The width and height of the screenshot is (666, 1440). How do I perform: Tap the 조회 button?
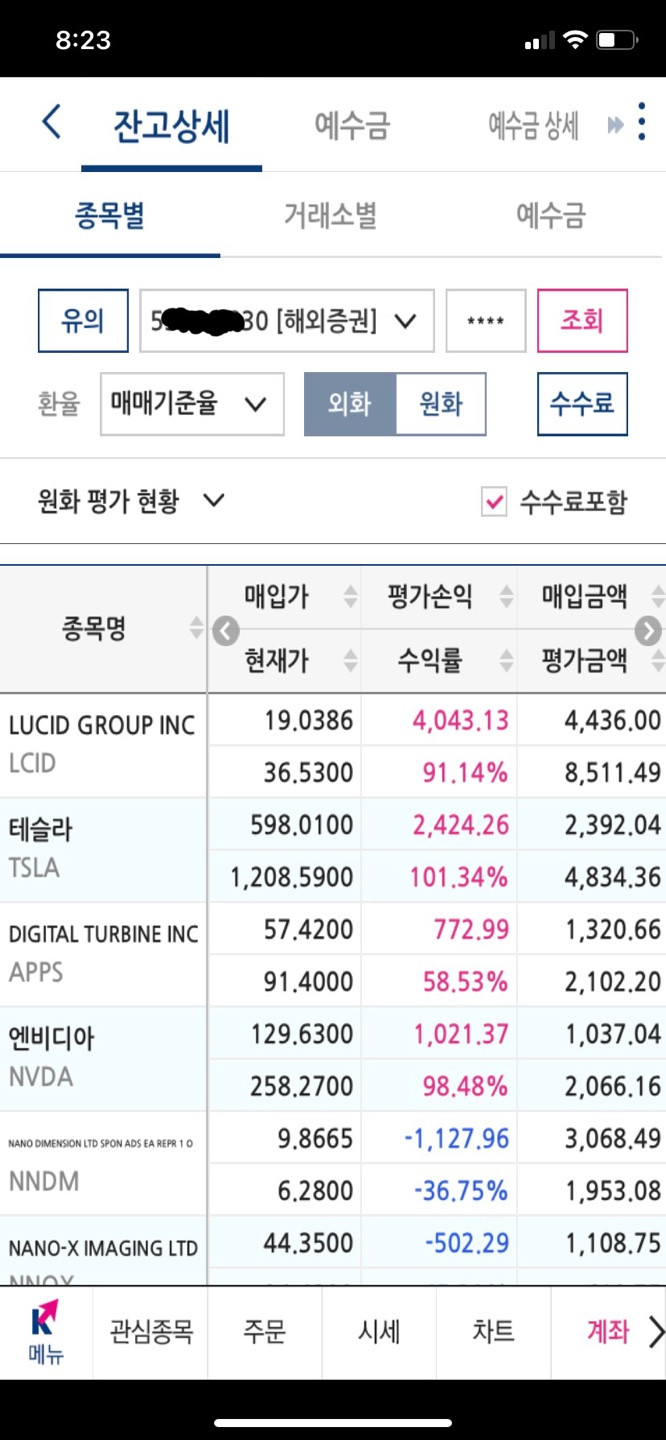coord(582,321)
